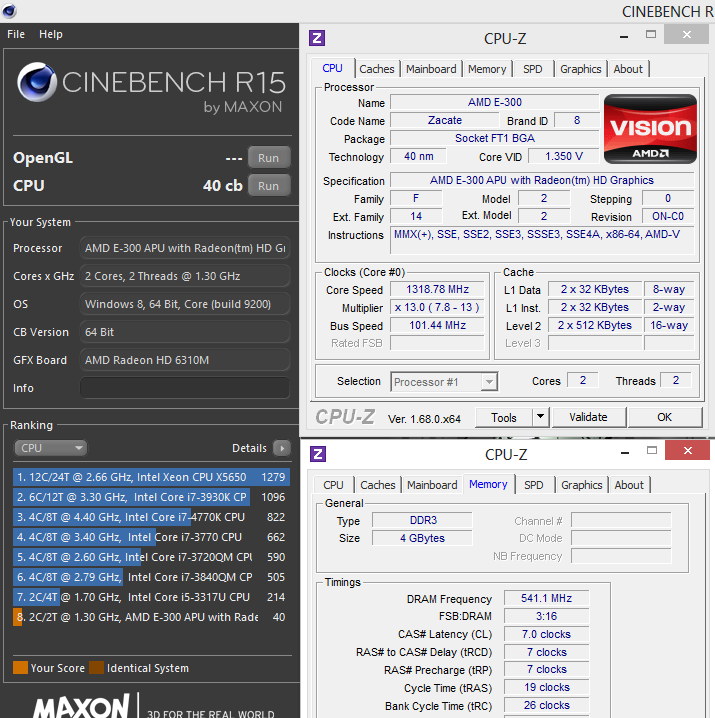Click the Core Speed value 1318.78 MHz
This screenshot has height=718, width=715.
pyautogui.click(x=437, y=289)
